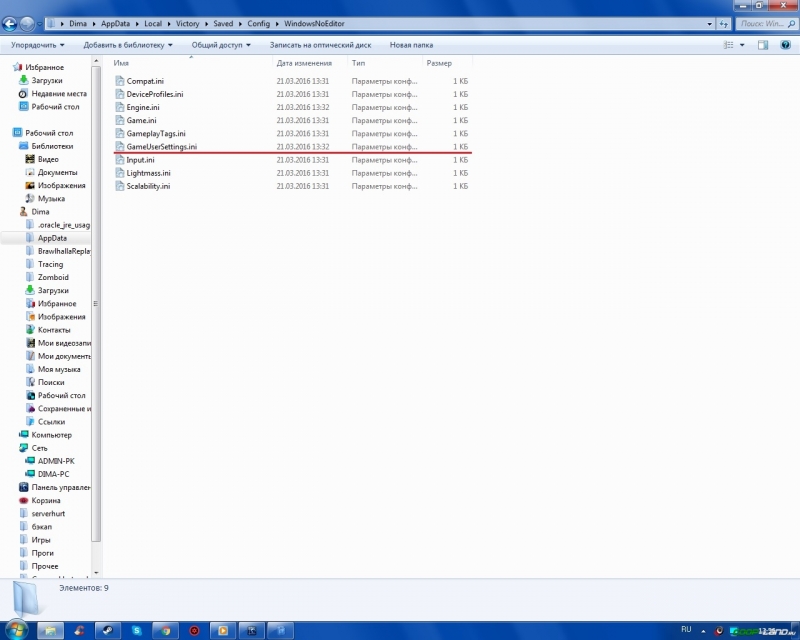Open the media player taskbar icon

[x=223, y=631]
